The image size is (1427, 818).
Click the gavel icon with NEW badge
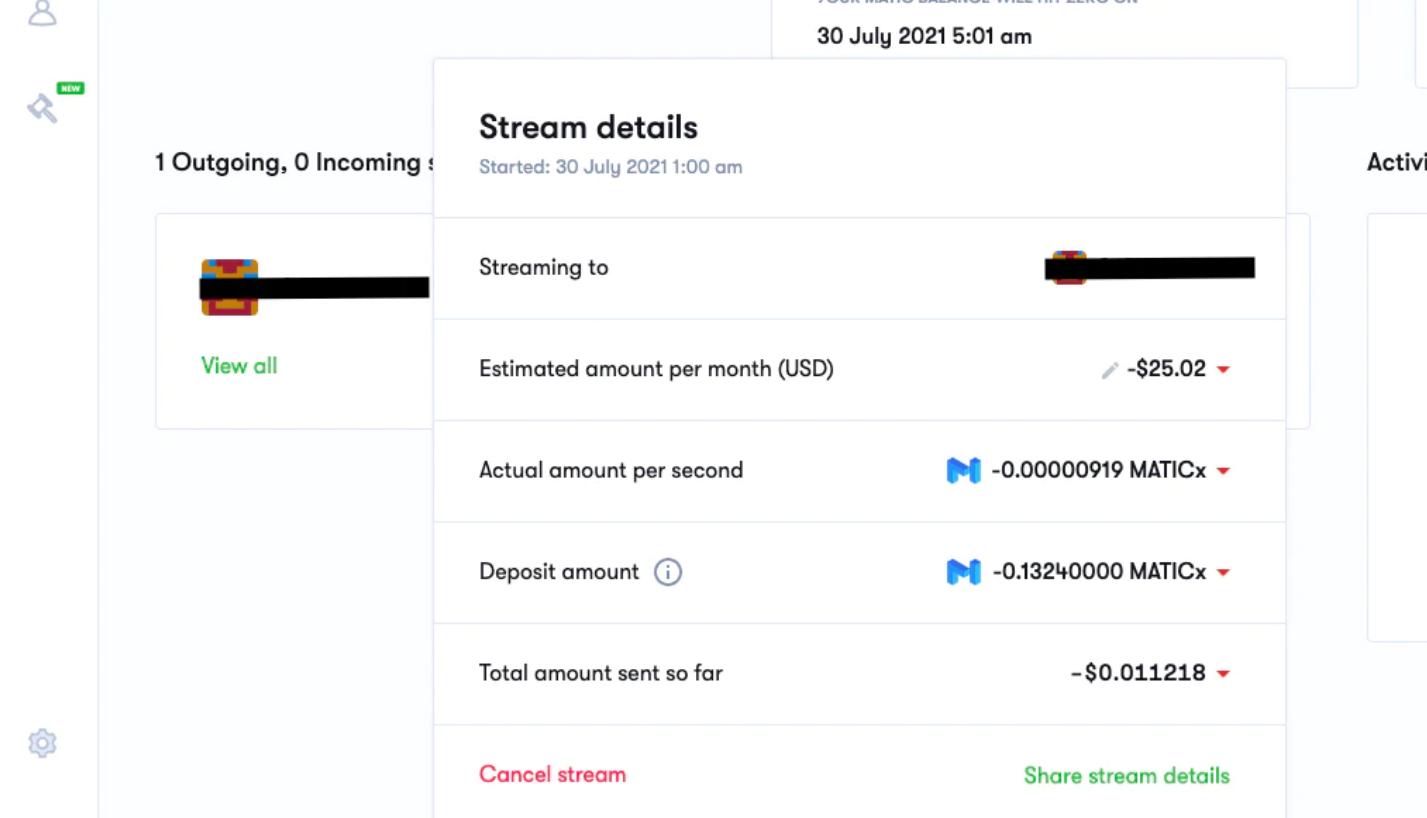pos(43,107)
